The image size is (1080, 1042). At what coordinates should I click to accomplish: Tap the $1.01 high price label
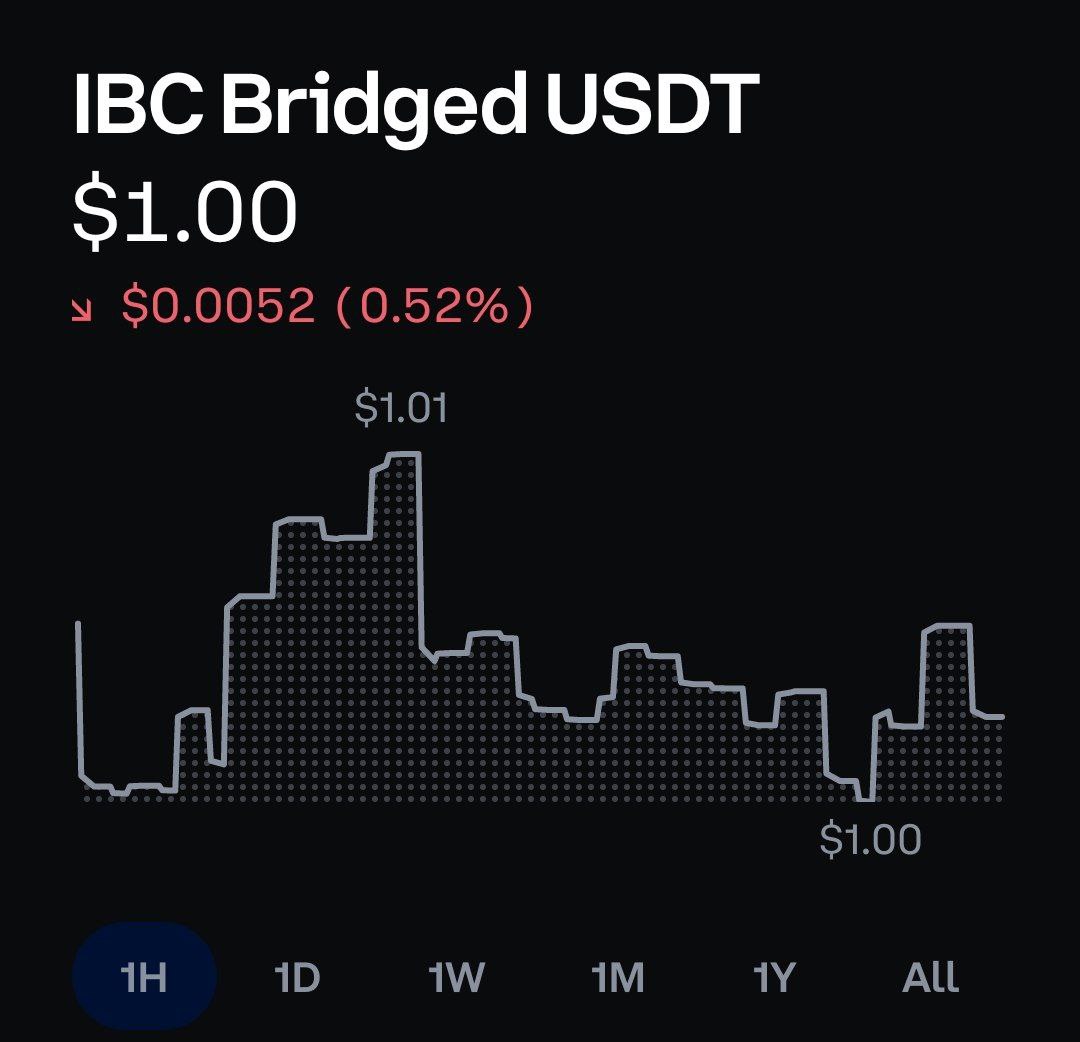pyautogui.click(x=401, y=407)
